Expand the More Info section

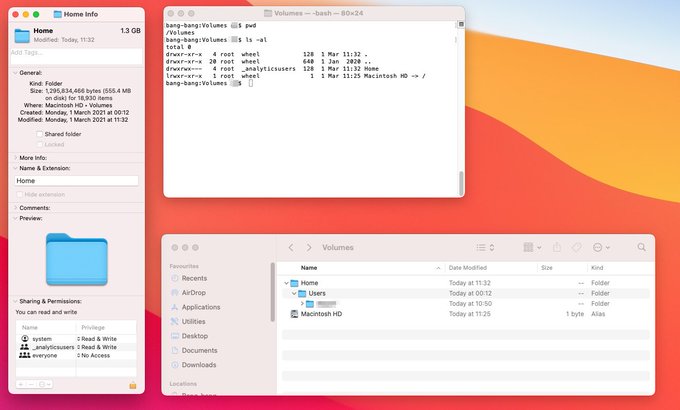(x=15, y=158)
